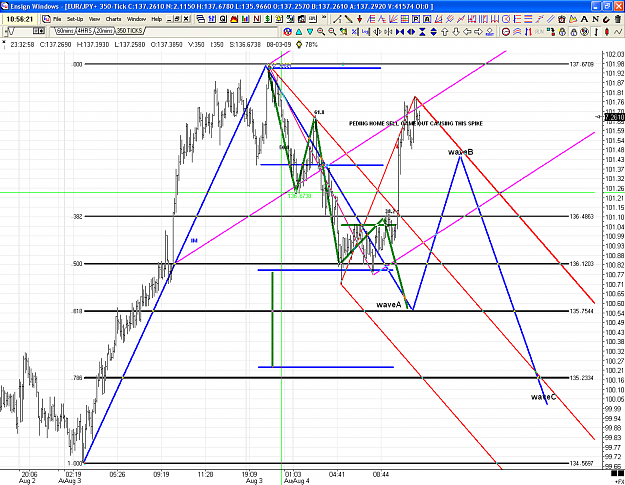Open the Window menu
Viewport: 625px width, 485px height.
point(136,19)
